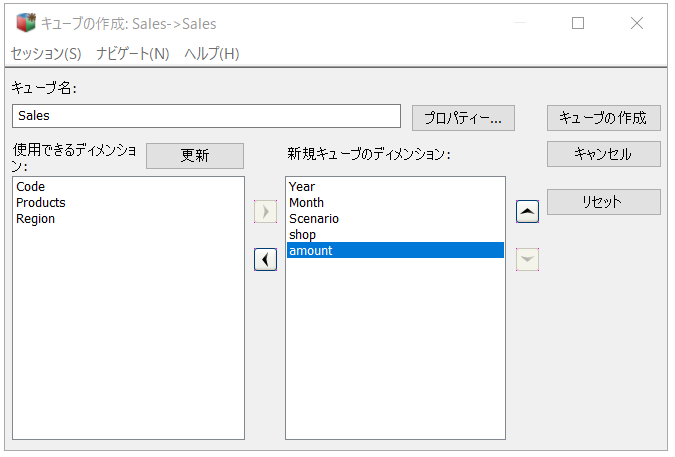Image resolution: width=675 pixels, height=457 pixels.
Task: Click the キューブの作成 button
Action: (x=604, y=118)
